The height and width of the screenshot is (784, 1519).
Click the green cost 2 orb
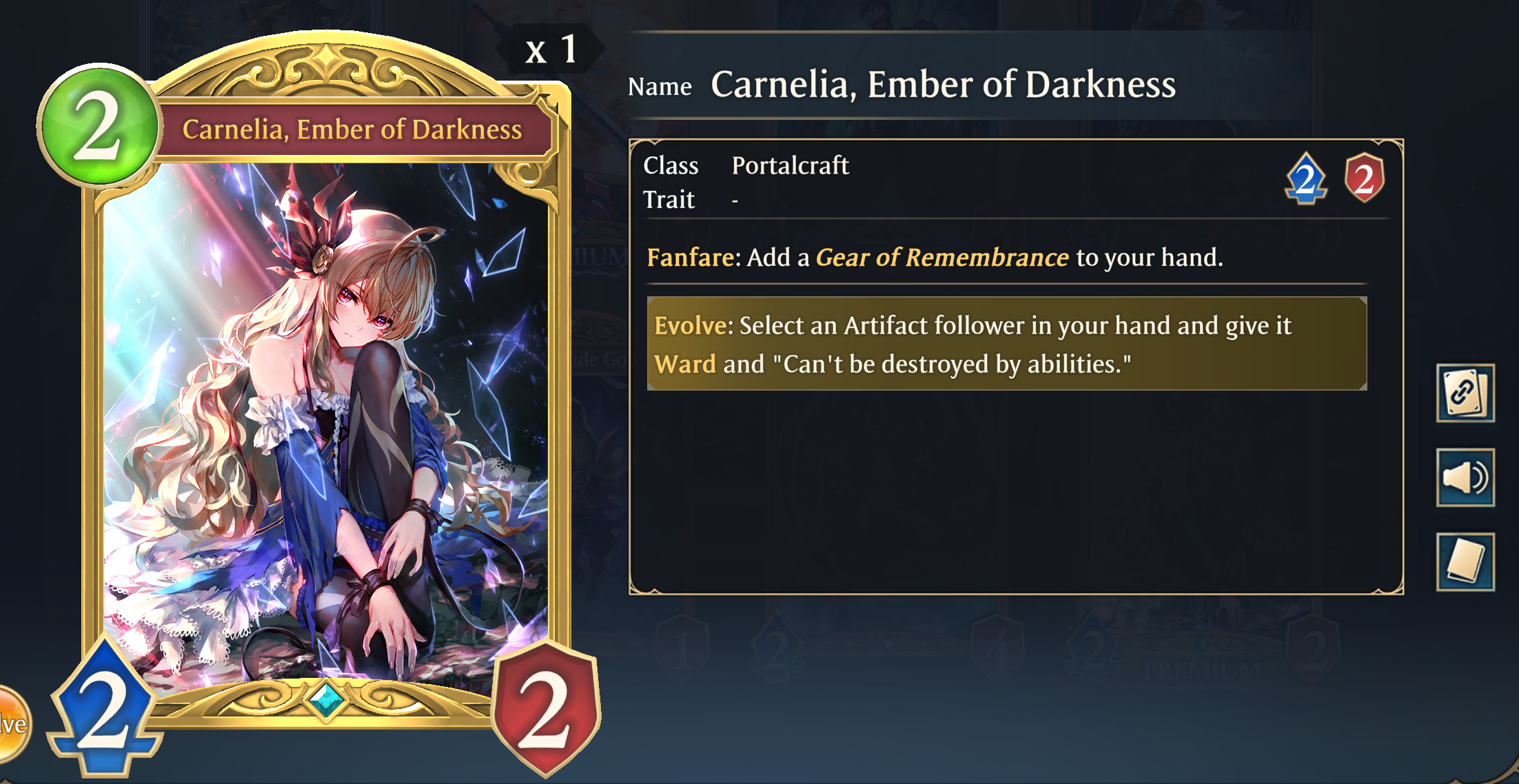tap(99, 126)
